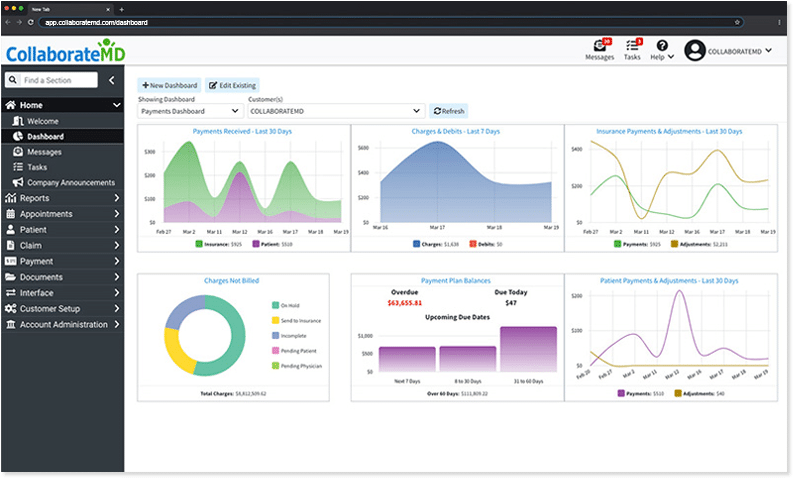Click the search magnifier icon in sidebar
The height and width of the screenshot is (479, 800).
click(x=13, y=81)
